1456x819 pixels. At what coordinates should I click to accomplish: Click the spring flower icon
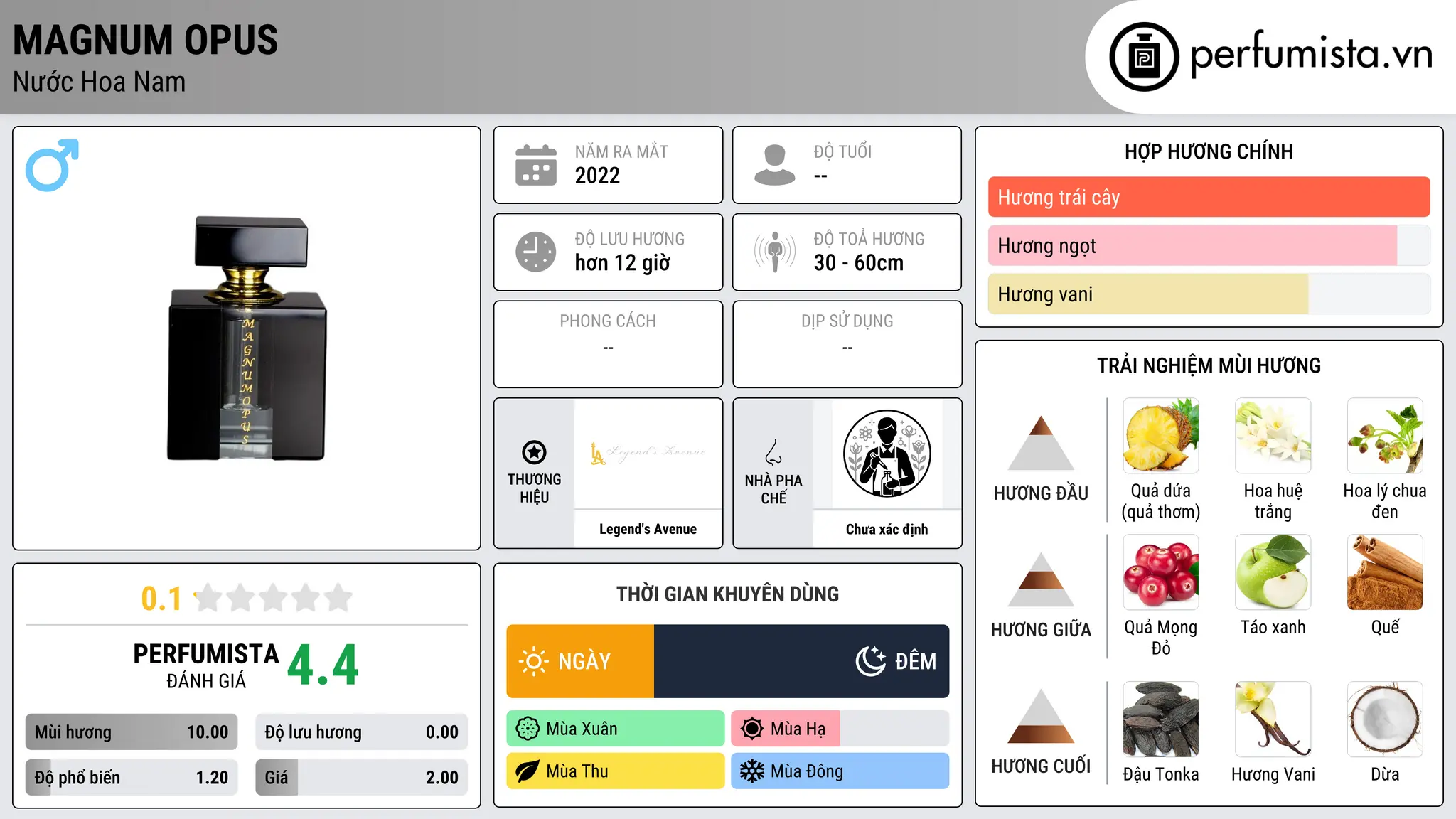(x=528, y=729)
